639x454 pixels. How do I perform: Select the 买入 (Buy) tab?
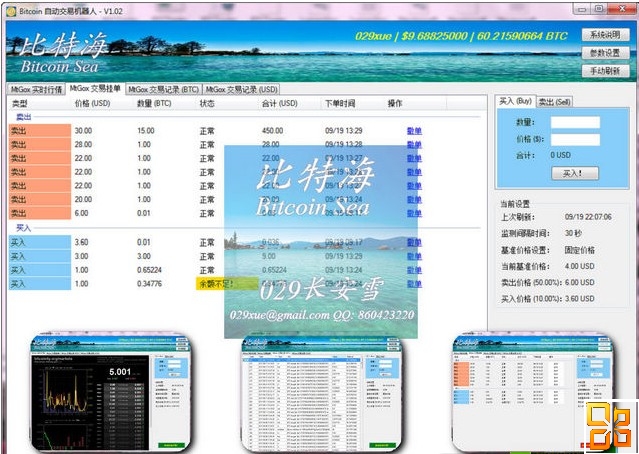coord(514,102)
